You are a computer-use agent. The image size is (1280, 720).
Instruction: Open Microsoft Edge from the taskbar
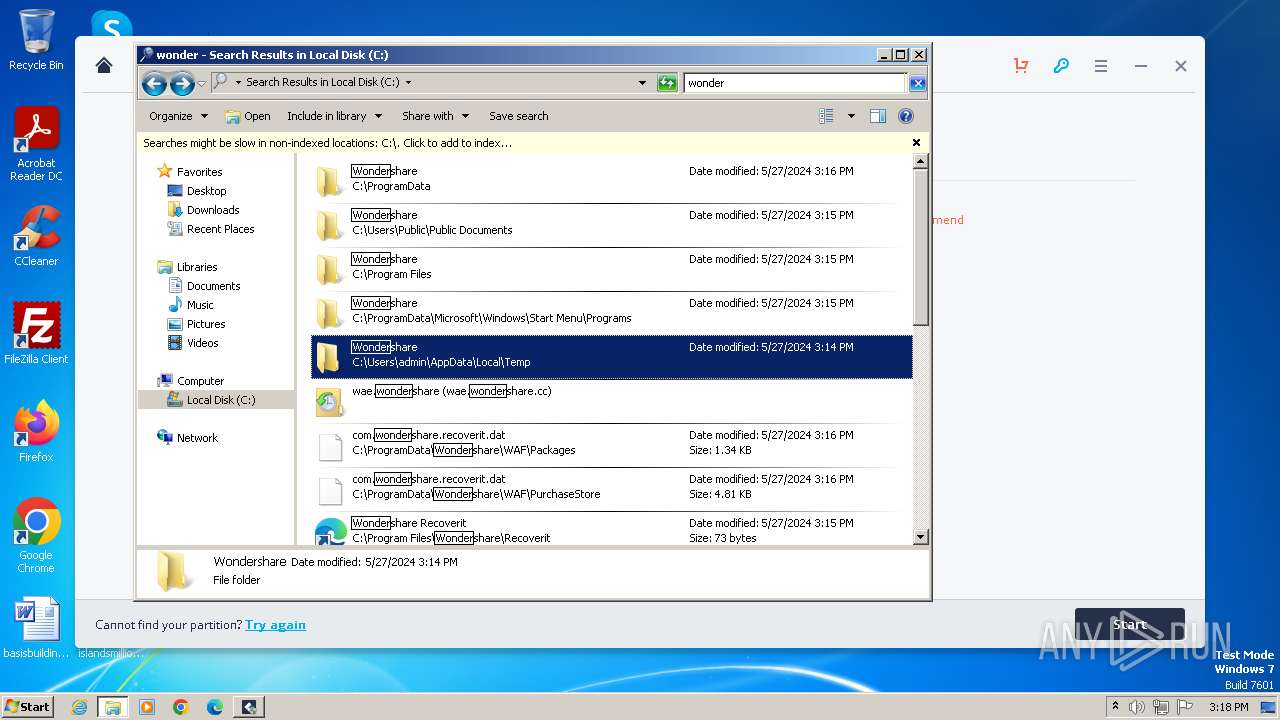(x=215, y=707)
